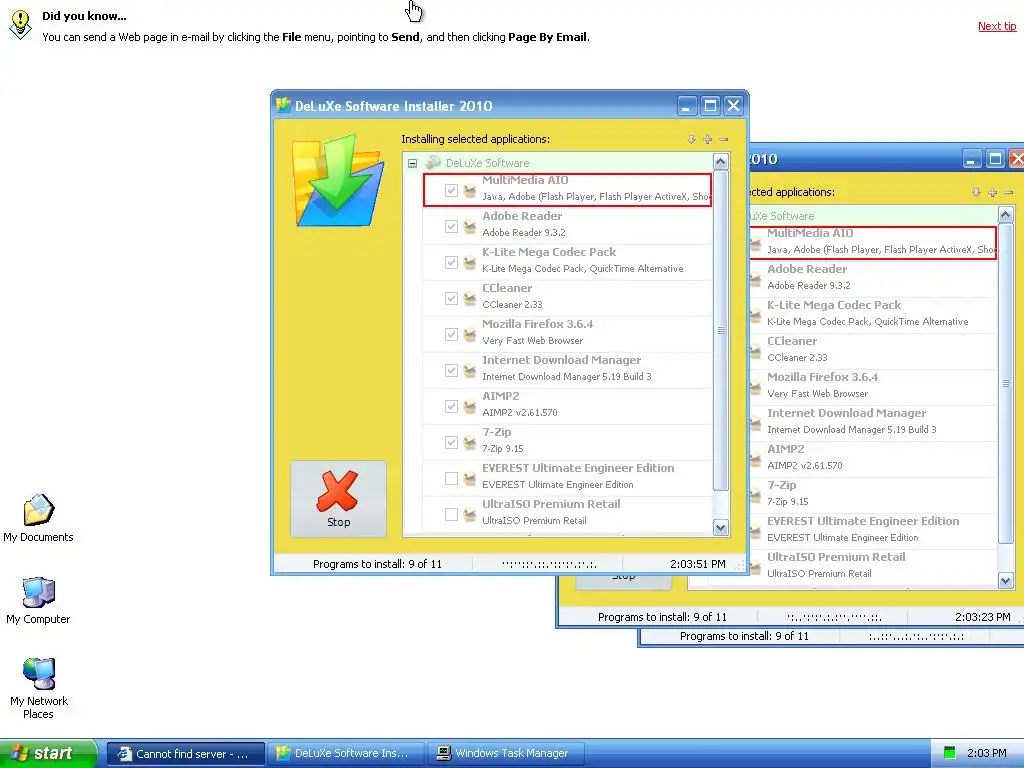Click the Stop button
This screenshot has width=1024, height=768.
click(x=338, y=499)
